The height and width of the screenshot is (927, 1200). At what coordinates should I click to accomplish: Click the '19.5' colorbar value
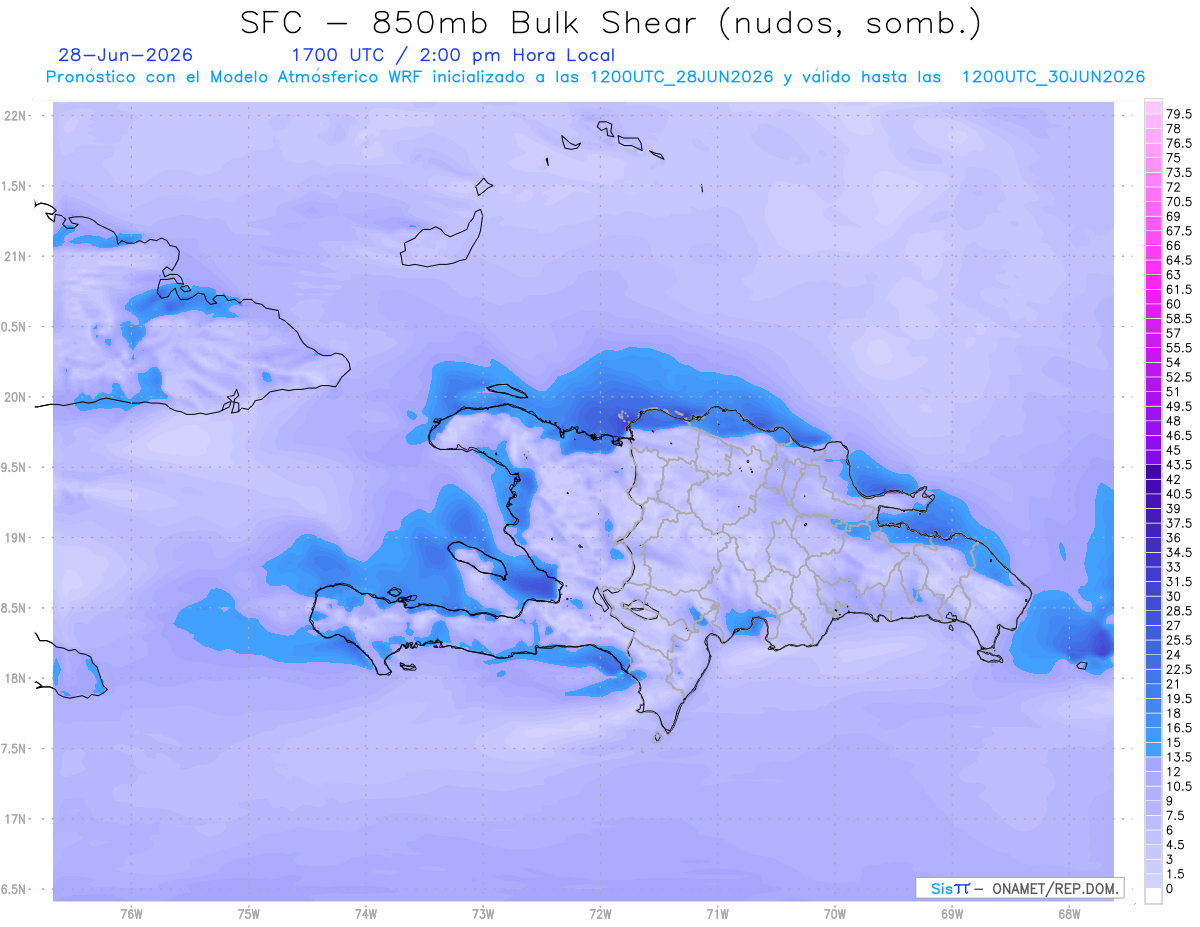pyautogui.click(x=1180, y=698)
